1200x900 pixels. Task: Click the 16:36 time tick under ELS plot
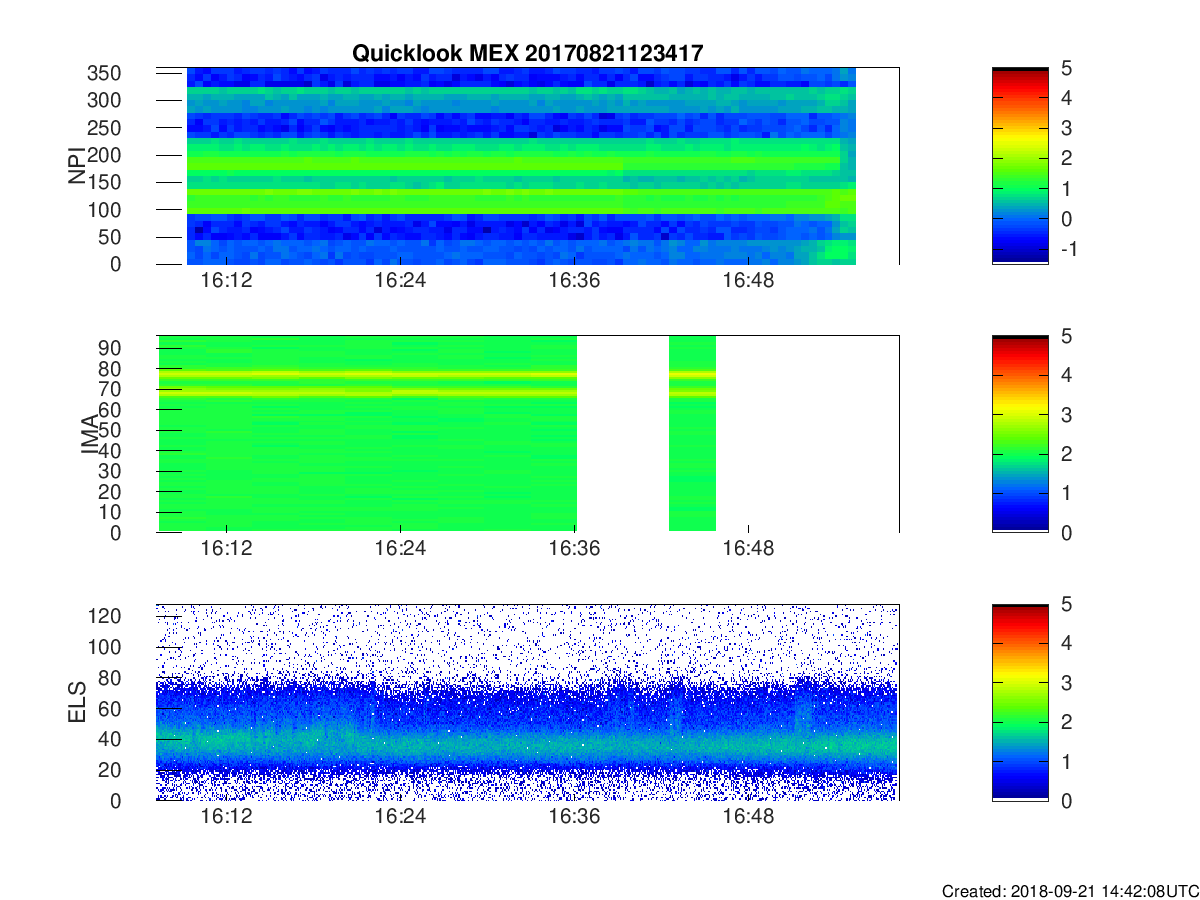tap(575, 817)
